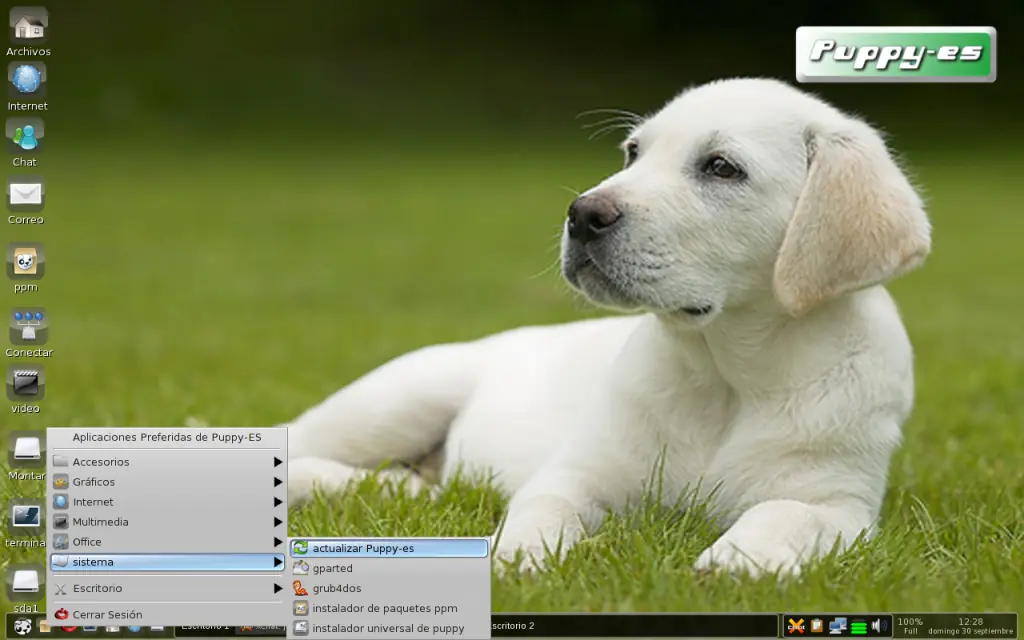Click the green memory bars tray icon
Viewport: 1024px width, 640px height.
pyautogui.click(x=859, y=626)
